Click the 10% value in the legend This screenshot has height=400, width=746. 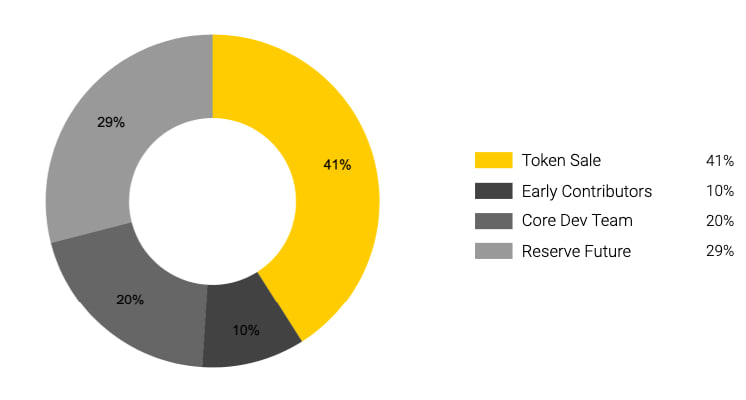(x=720, y=191)
